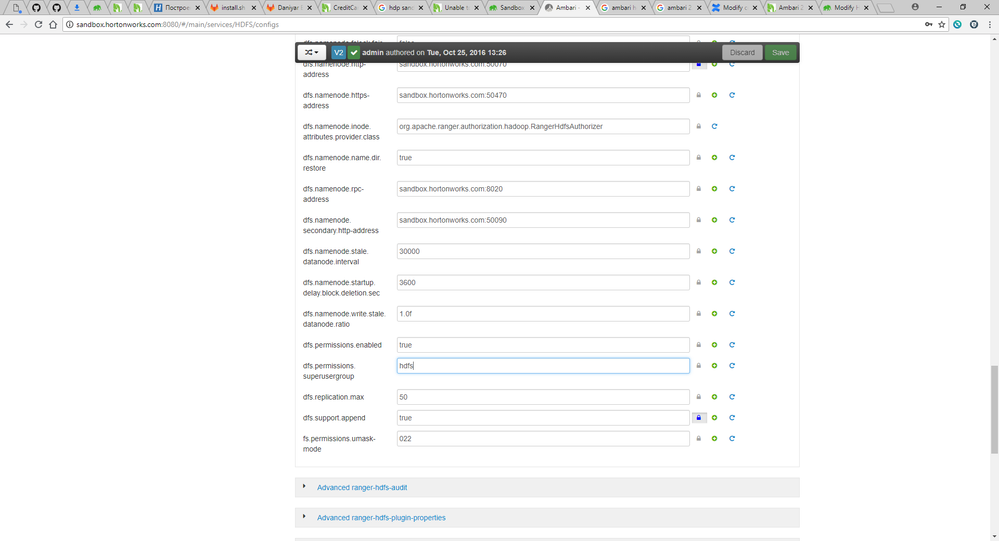Open Advanced ranger-hdfs-audit link
This screenshot has height=541, width=999.
pos(362,487)
